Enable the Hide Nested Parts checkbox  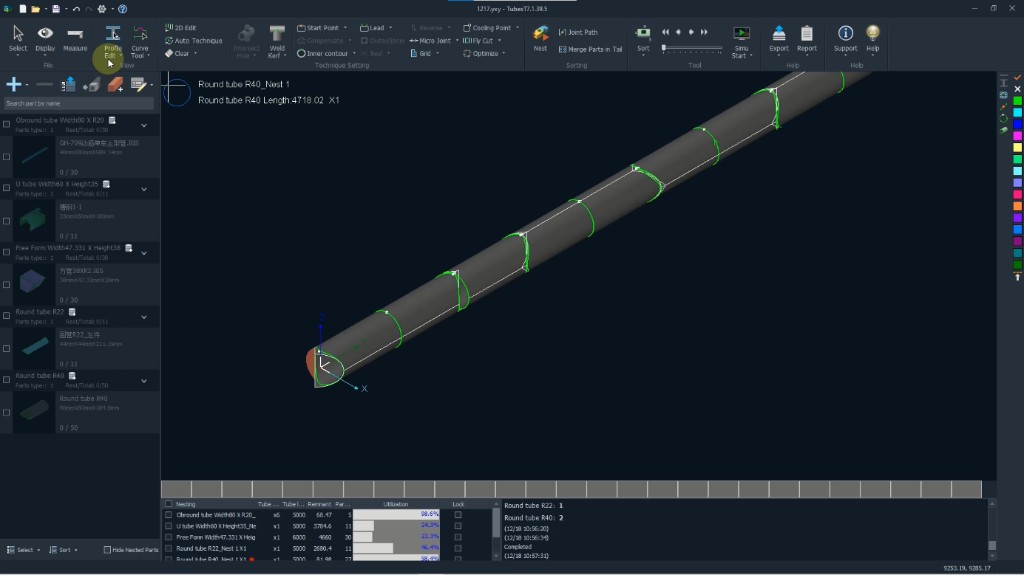point(107,550)
